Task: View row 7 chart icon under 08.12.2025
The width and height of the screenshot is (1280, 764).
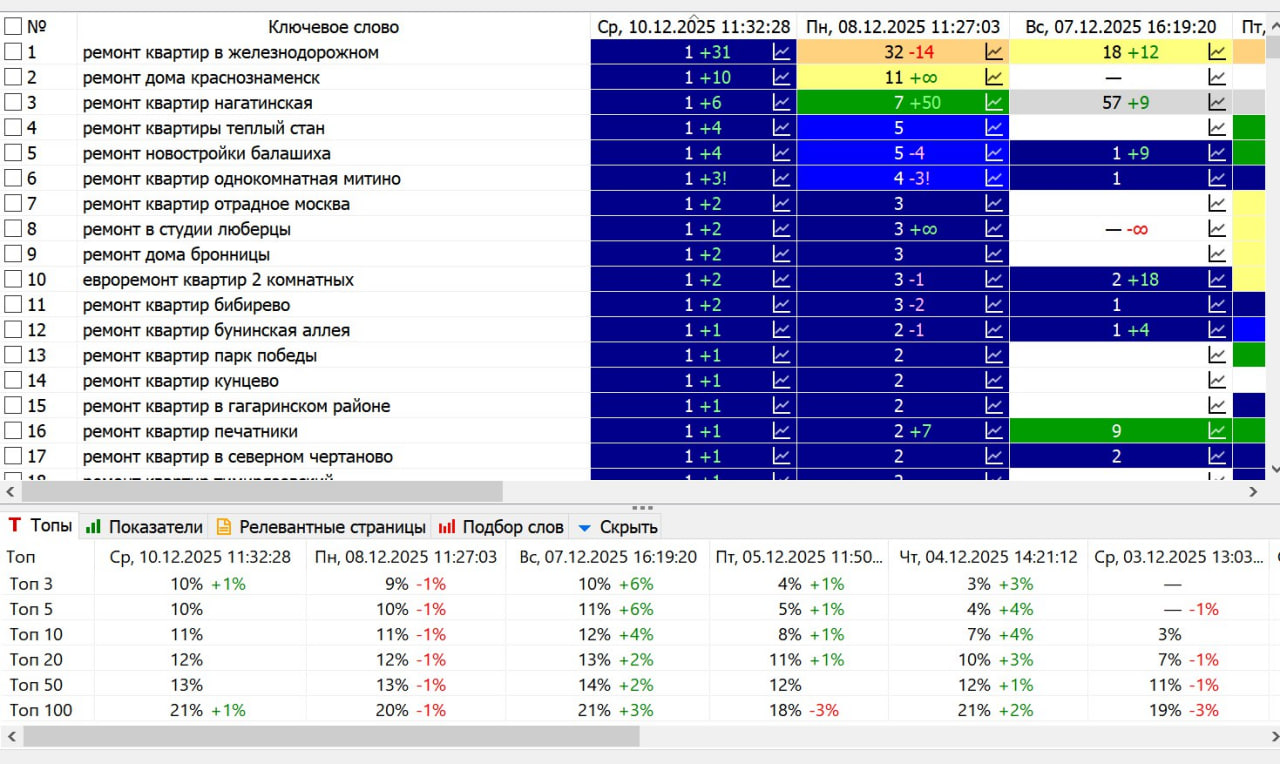Action: 994,203
